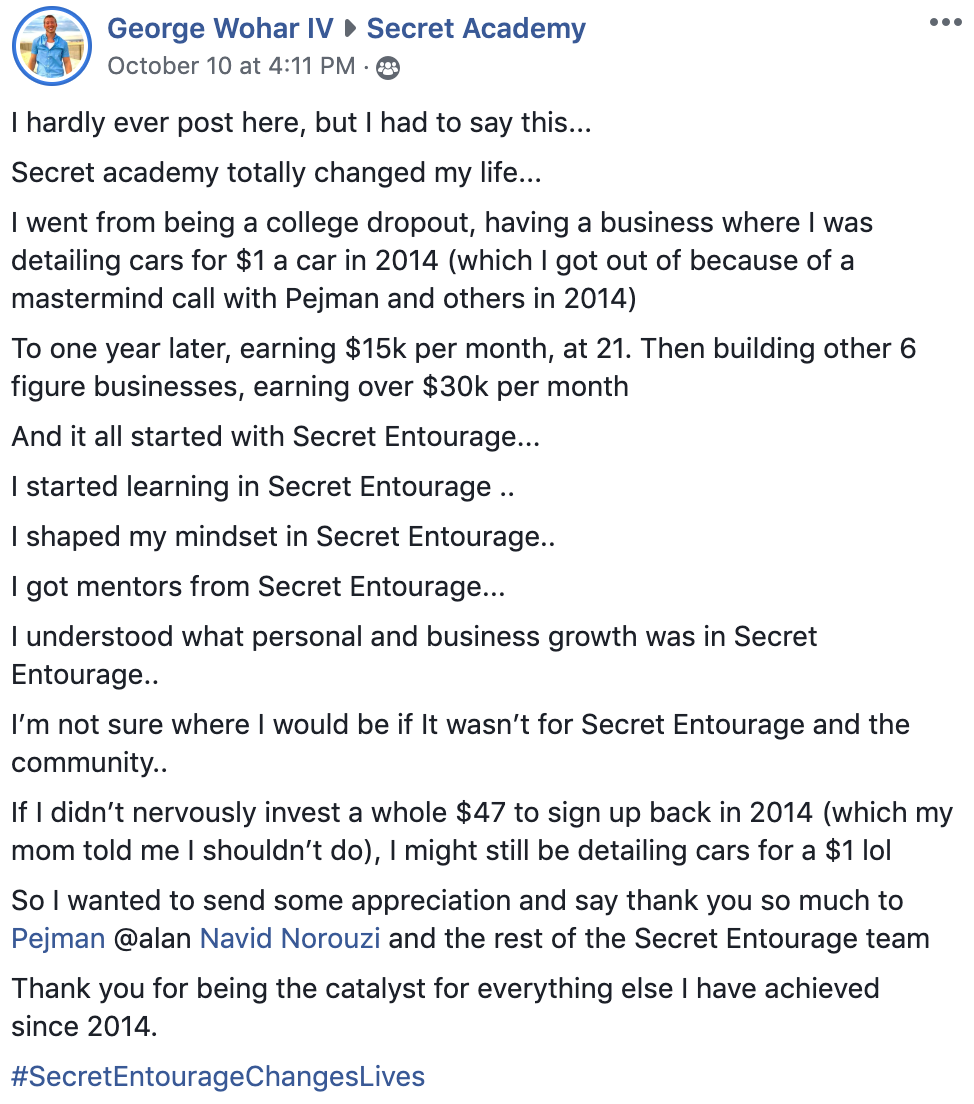Click the "I shaped my mindset" line
974x1104 pixels.
[x=283, y=537]
